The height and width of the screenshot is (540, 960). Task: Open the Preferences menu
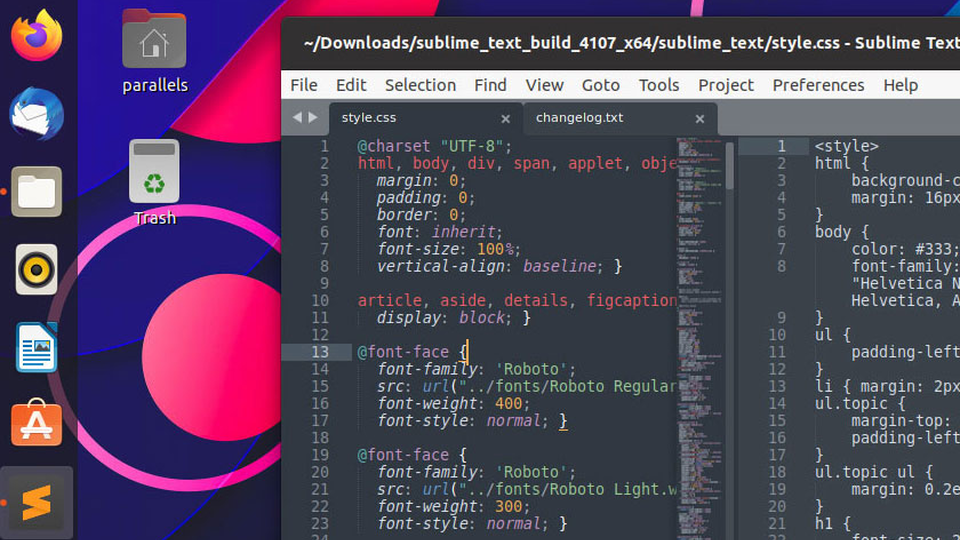[x=818, y=85]
